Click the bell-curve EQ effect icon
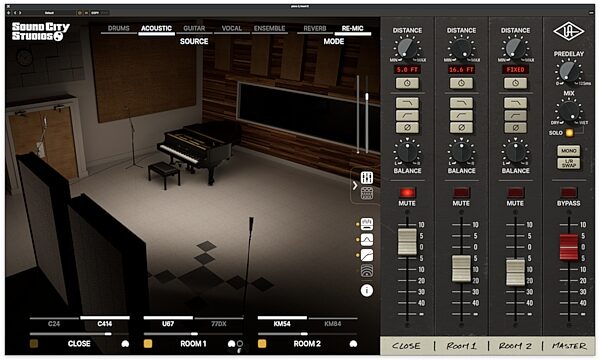 [367, 240]
